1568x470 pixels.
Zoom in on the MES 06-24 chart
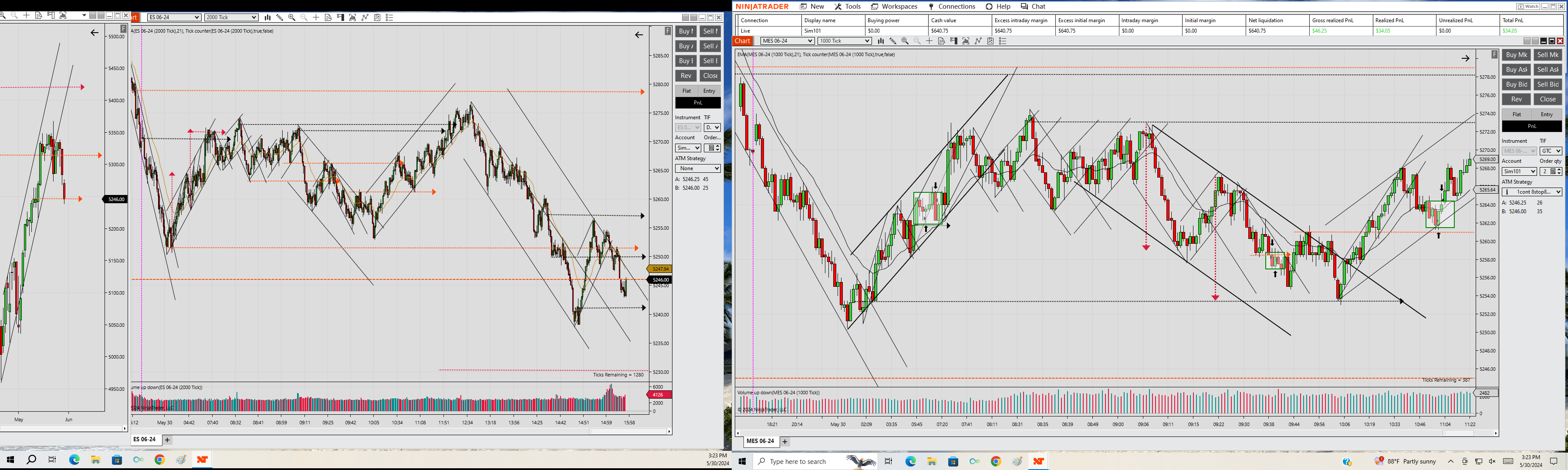[905, 41]
